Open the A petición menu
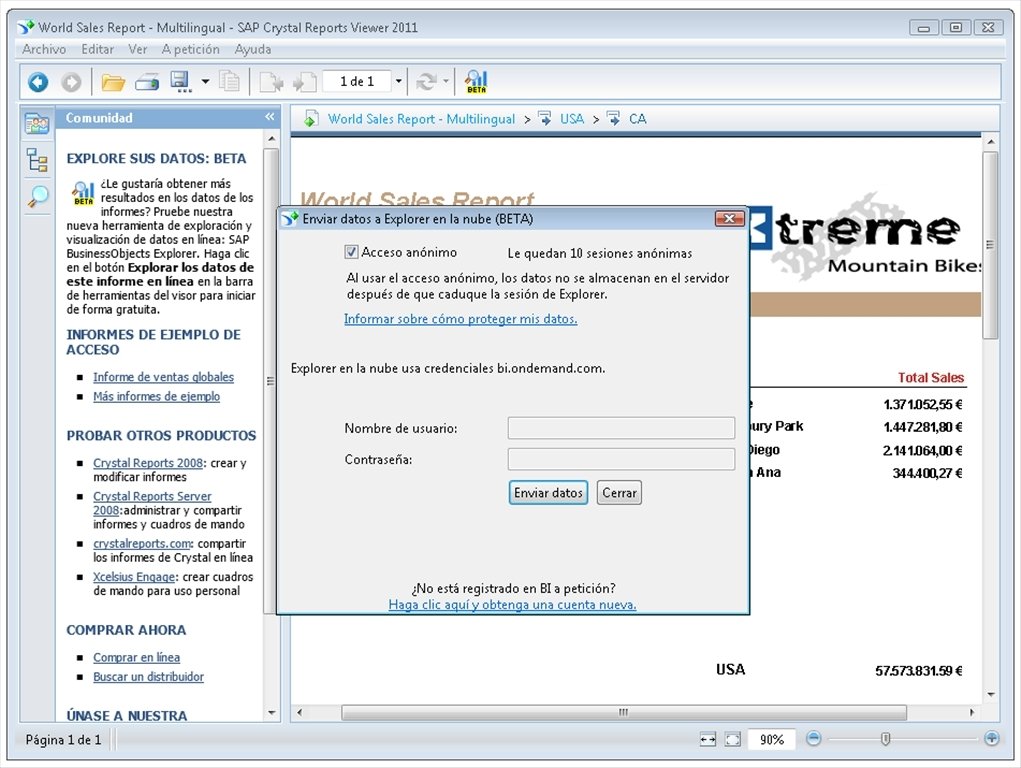The image size is (1021, 768). coord(191,50)
